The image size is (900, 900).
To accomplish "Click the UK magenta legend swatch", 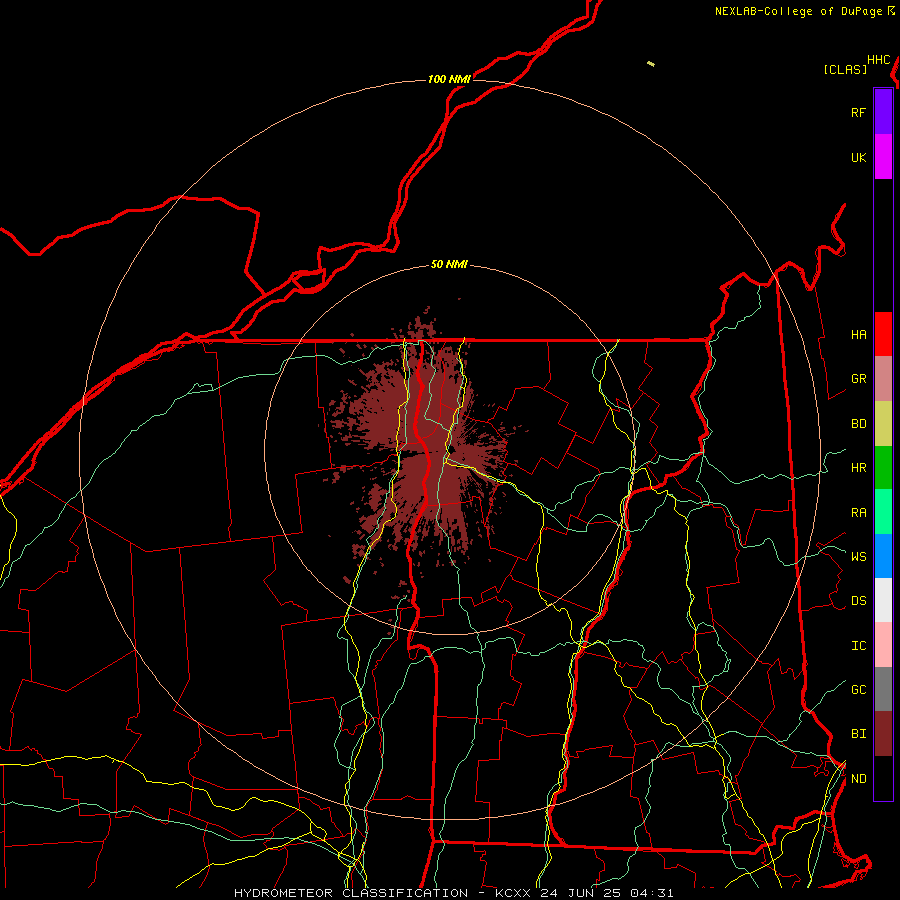I will (x=883, y=157).
